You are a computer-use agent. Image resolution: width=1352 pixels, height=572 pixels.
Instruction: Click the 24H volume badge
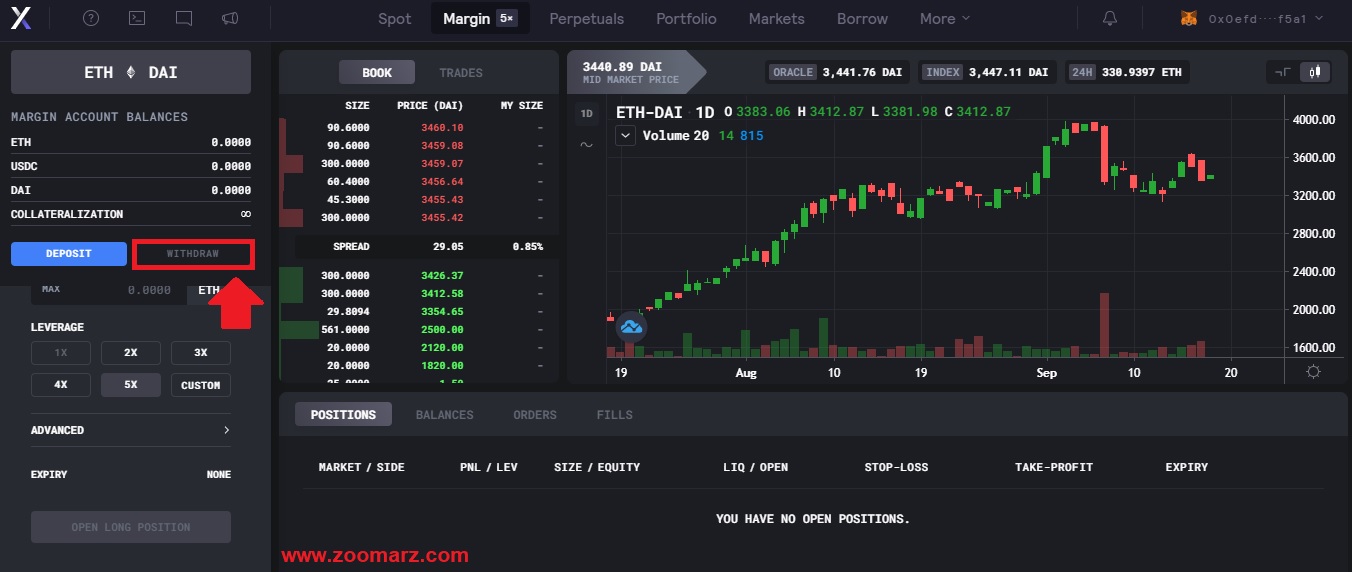point(1126,72)
